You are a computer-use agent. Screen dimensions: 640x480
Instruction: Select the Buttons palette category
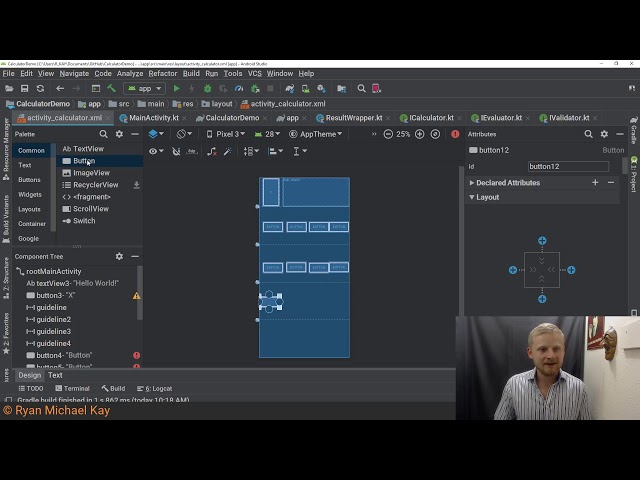(x=29, y=180)
